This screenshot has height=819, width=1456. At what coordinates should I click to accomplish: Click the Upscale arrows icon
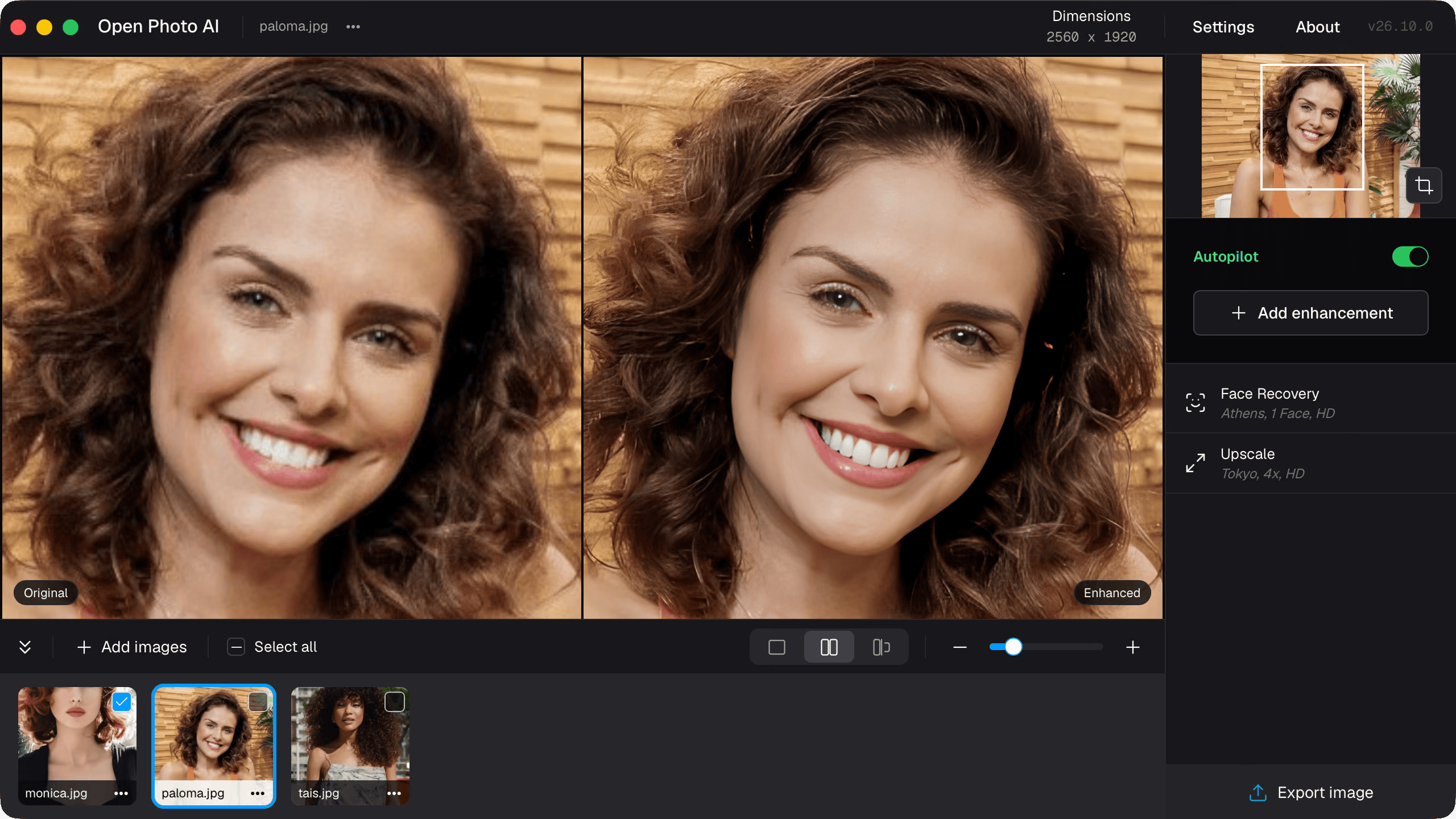[1196, 463]
